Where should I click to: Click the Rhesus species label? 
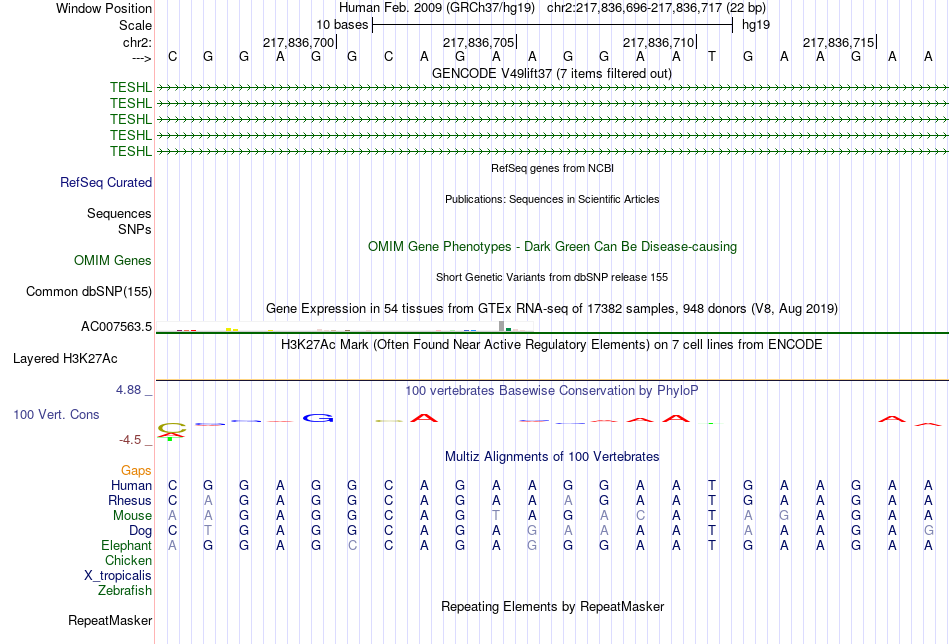pos(130,500)
